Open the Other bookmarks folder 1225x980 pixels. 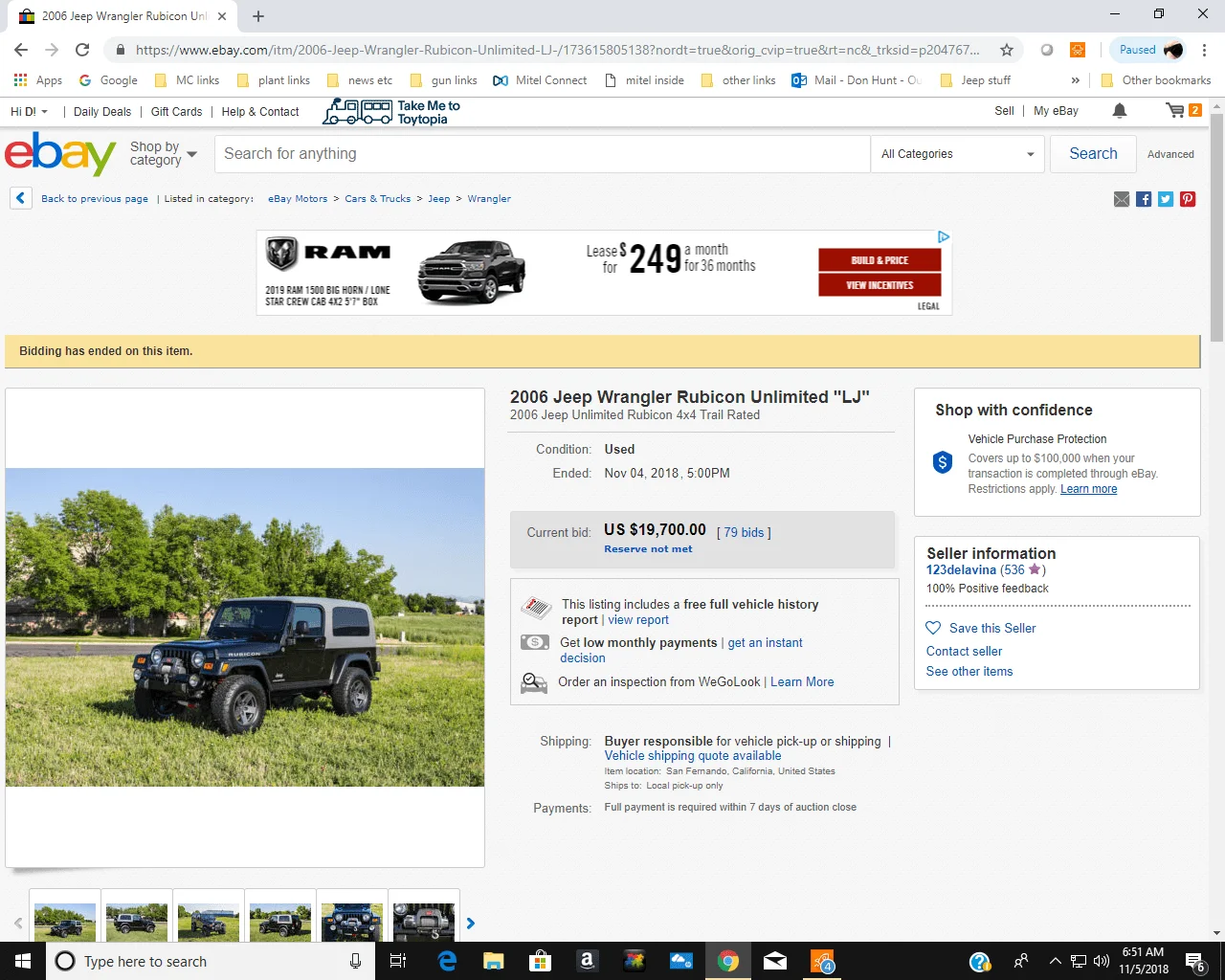point(1156,80)
